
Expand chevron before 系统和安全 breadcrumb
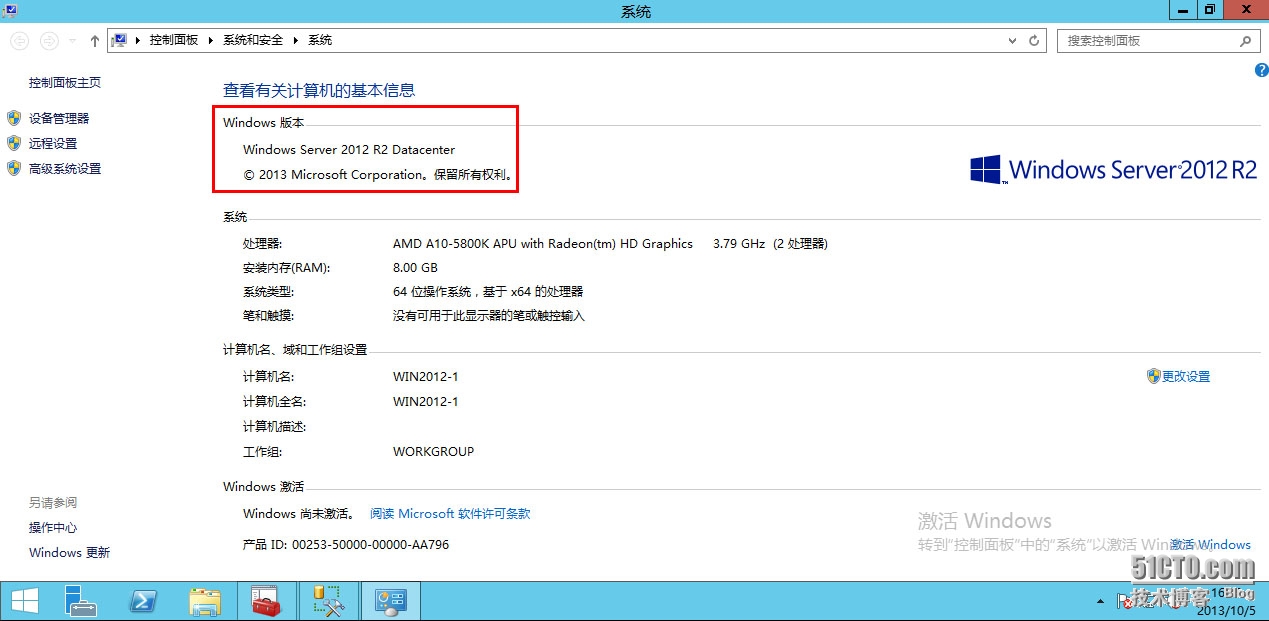(x=211, y=40)
